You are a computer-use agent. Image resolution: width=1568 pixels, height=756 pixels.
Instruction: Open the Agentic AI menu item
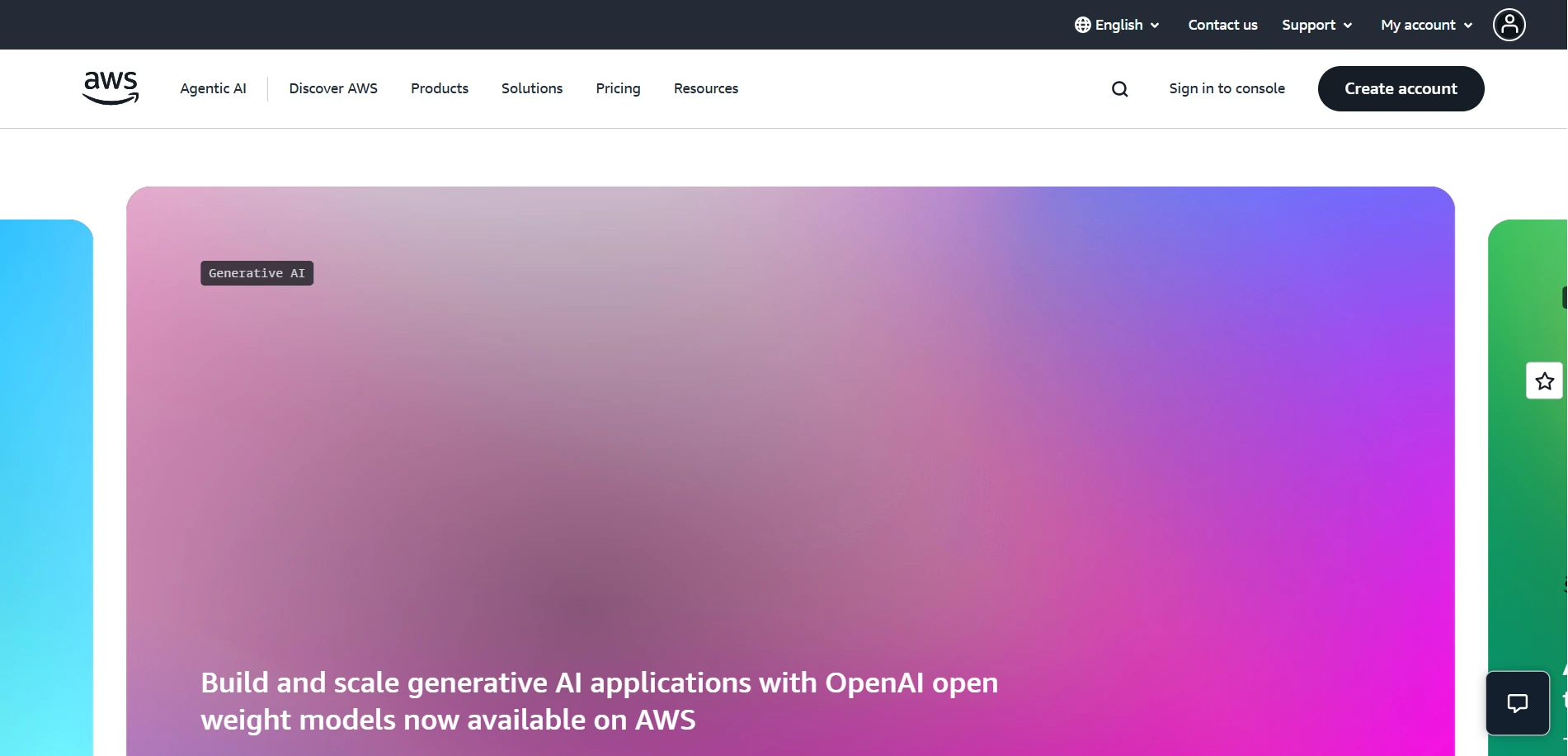coord(213,88)
